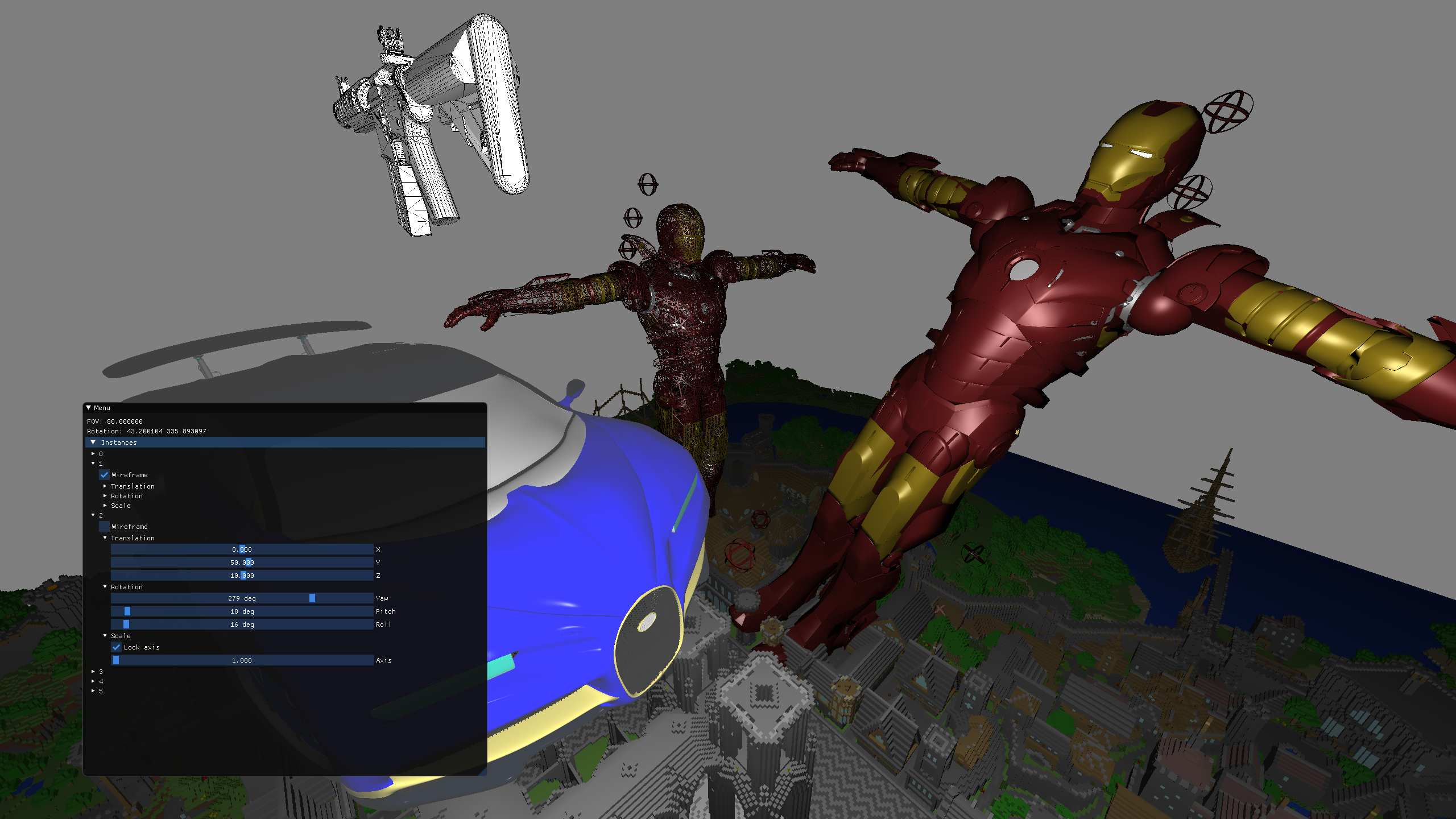This screenshot has height=819, width=1456.
Task: Click the Z translation field showing 10.000
Action: tap(242, 576)
